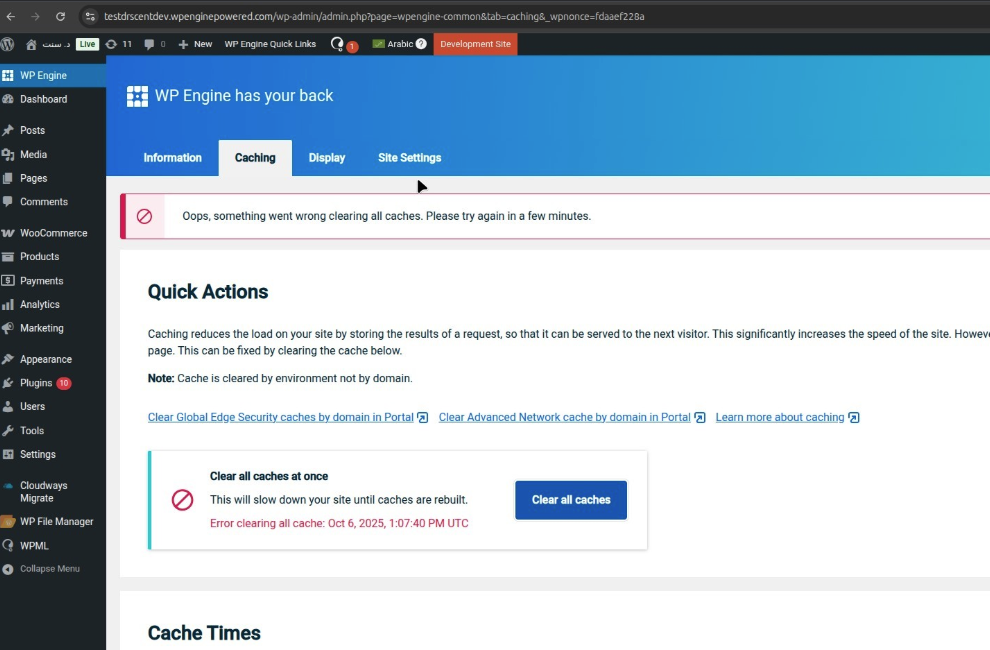Click the Cache Times heading
This screenshot has height=650, width=990.
click(x=204, y=633)
